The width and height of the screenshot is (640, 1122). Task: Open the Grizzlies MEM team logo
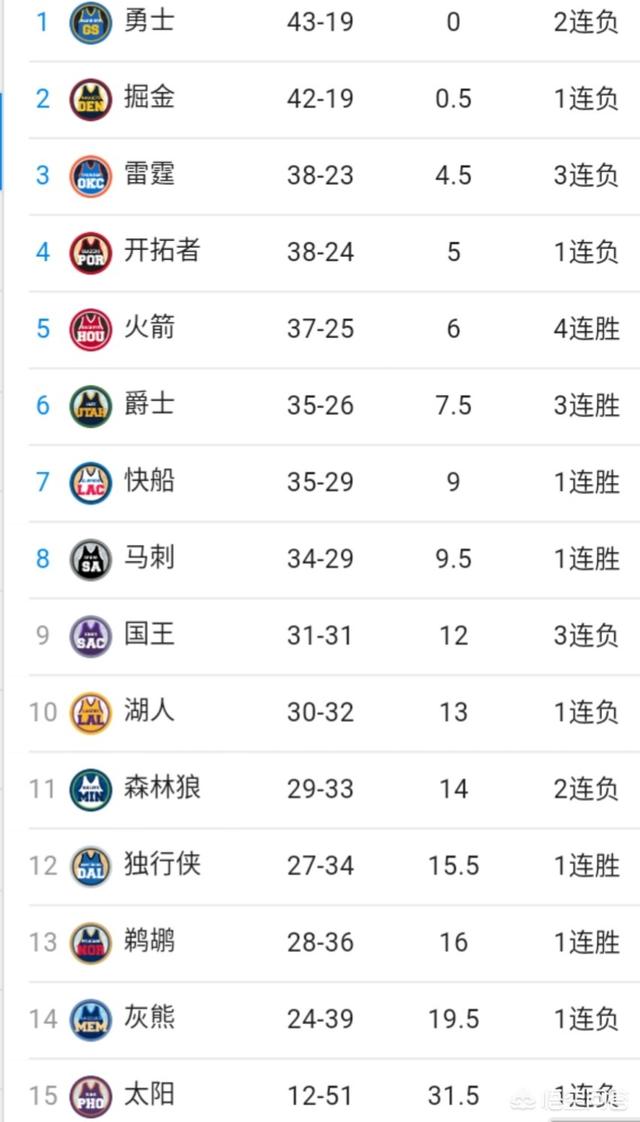[x=91, y=1020]
